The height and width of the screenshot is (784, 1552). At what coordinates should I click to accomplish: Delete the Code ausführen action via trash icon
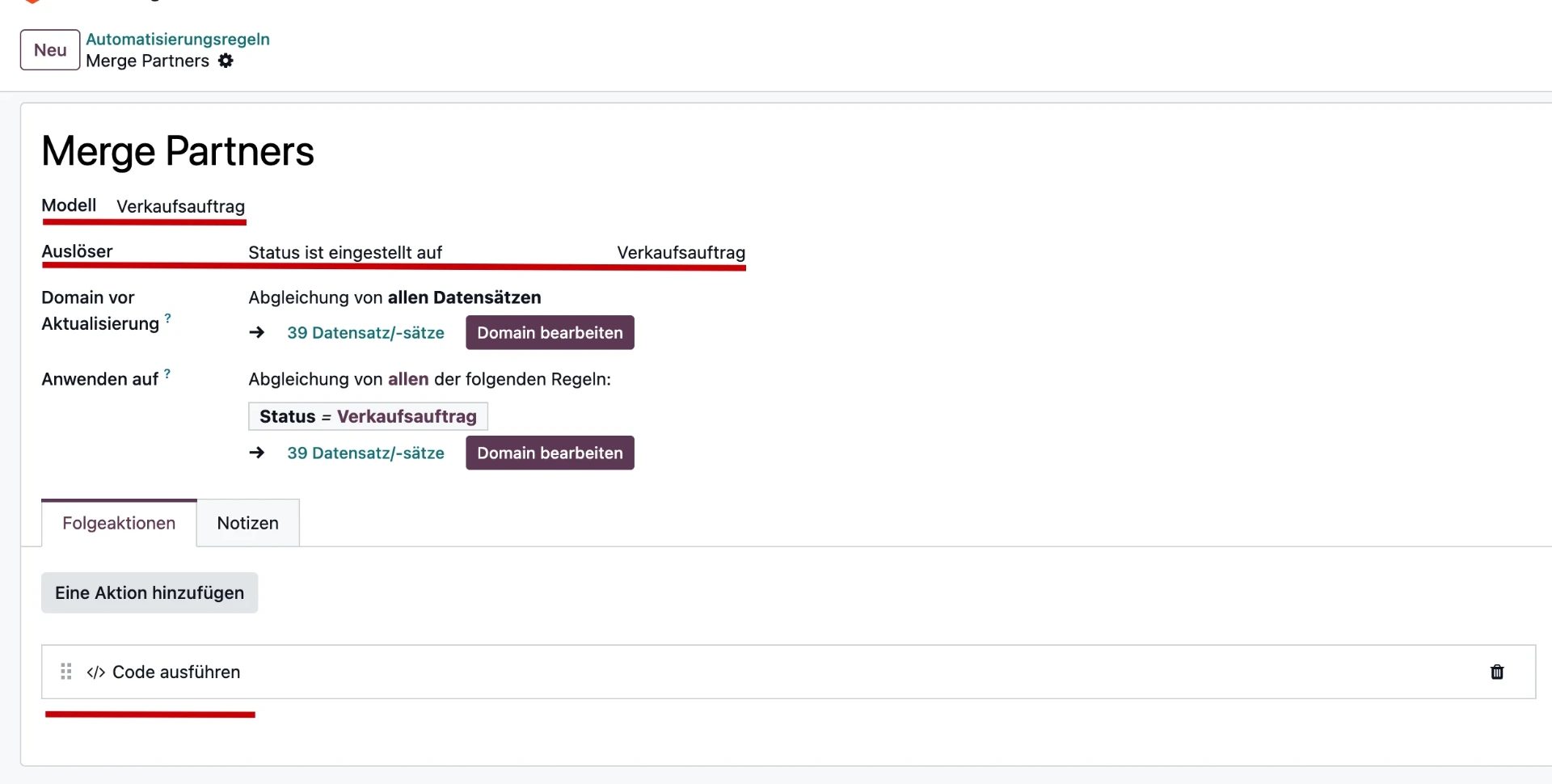tap(1496, 672)
